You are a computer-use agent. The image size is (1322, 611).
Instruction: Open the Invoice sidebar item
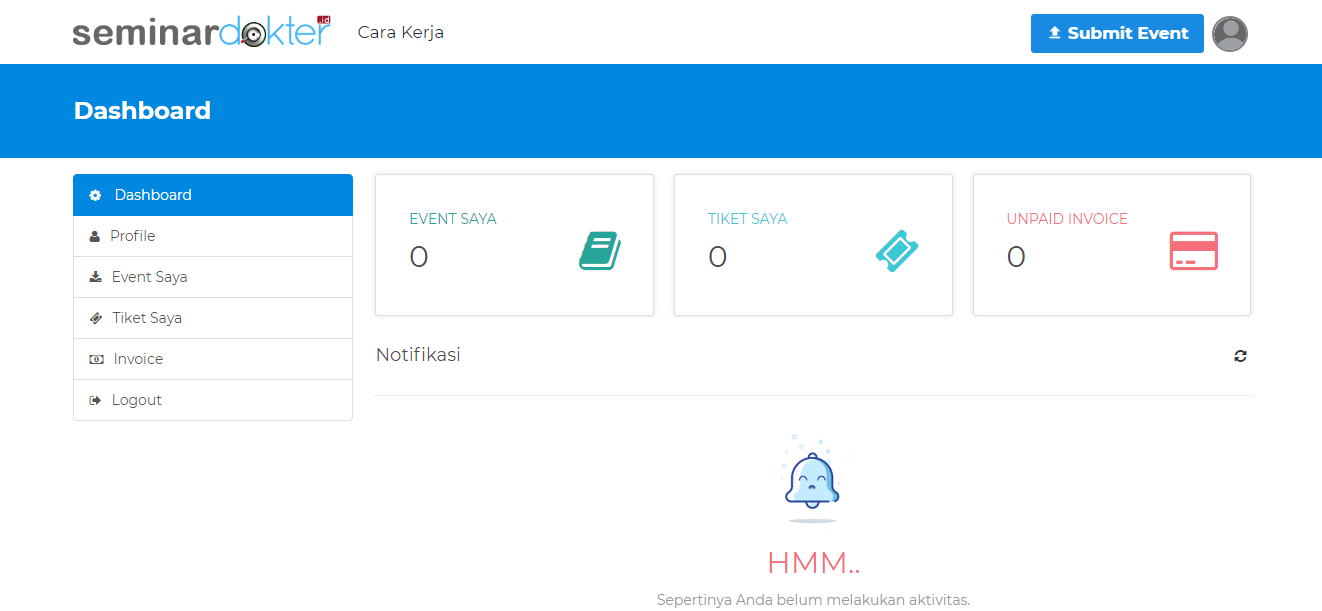[x=138, y=359]
